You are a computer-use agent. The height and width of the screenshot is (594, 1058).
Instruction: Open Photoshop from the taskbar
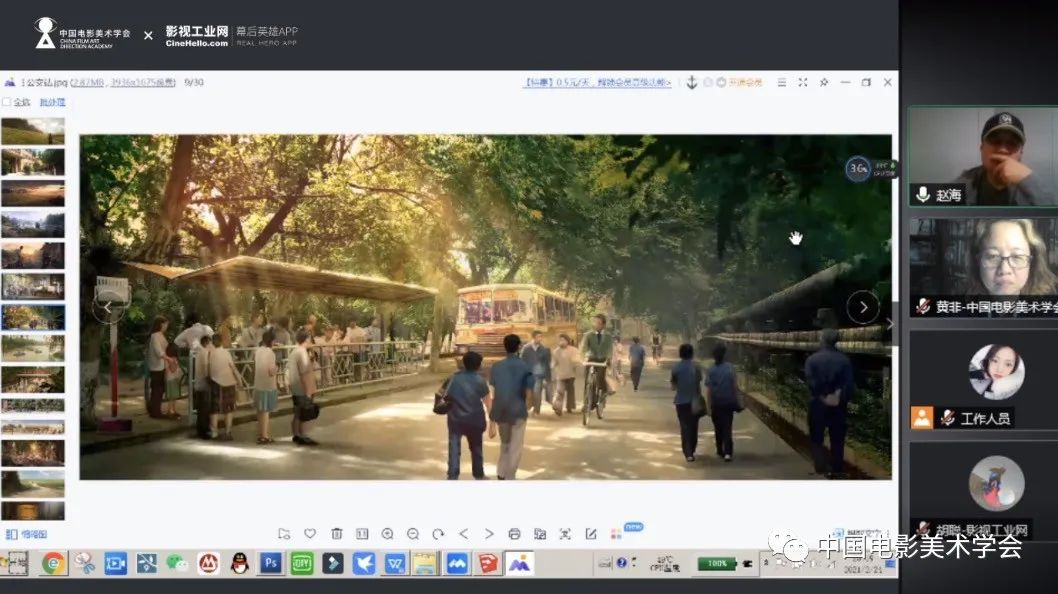tap(270, 563)
